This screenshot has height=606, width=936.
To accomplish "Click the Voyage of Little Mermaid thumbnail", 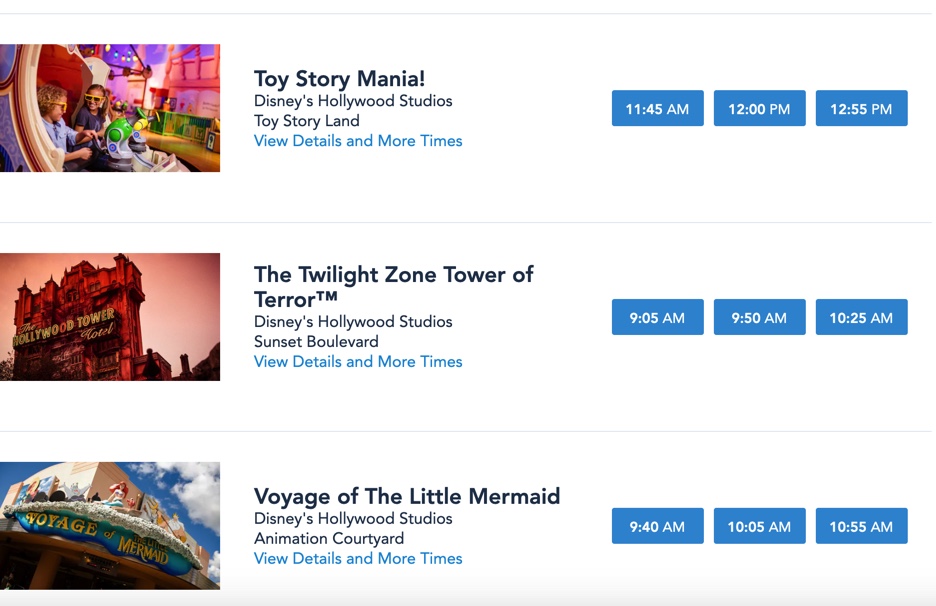I will (x=110, y=525).
